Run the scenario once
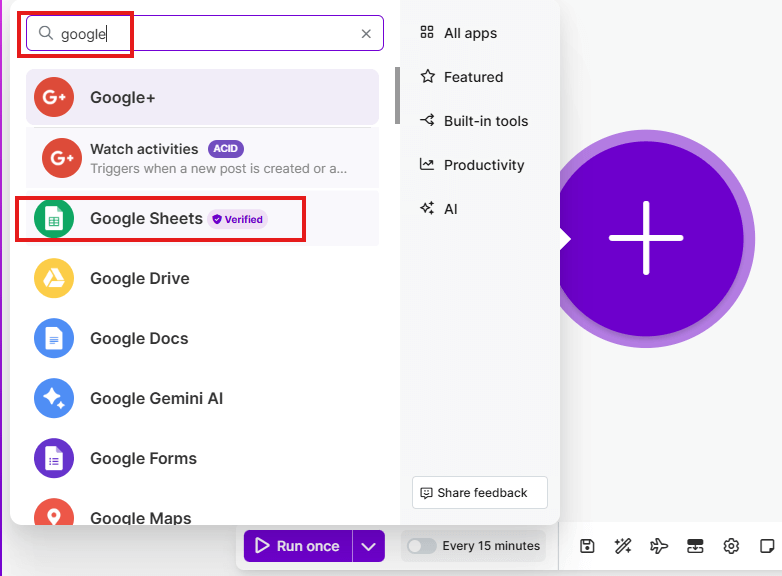Viewport: 782px width, 576px height. [x=298, y=546]
